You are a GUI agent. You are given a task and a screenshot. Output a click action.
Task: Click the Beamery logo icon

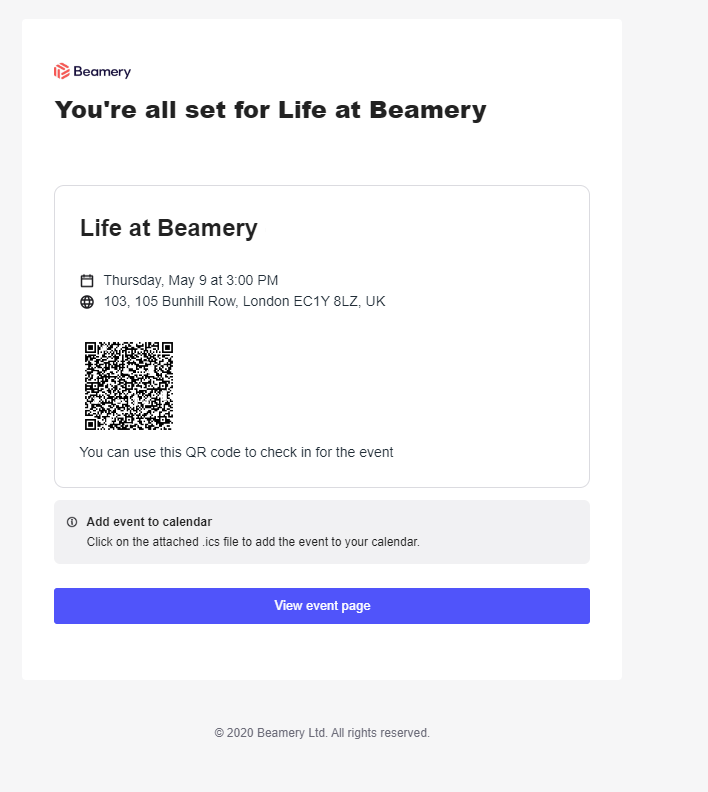click(x=61, y=71)
